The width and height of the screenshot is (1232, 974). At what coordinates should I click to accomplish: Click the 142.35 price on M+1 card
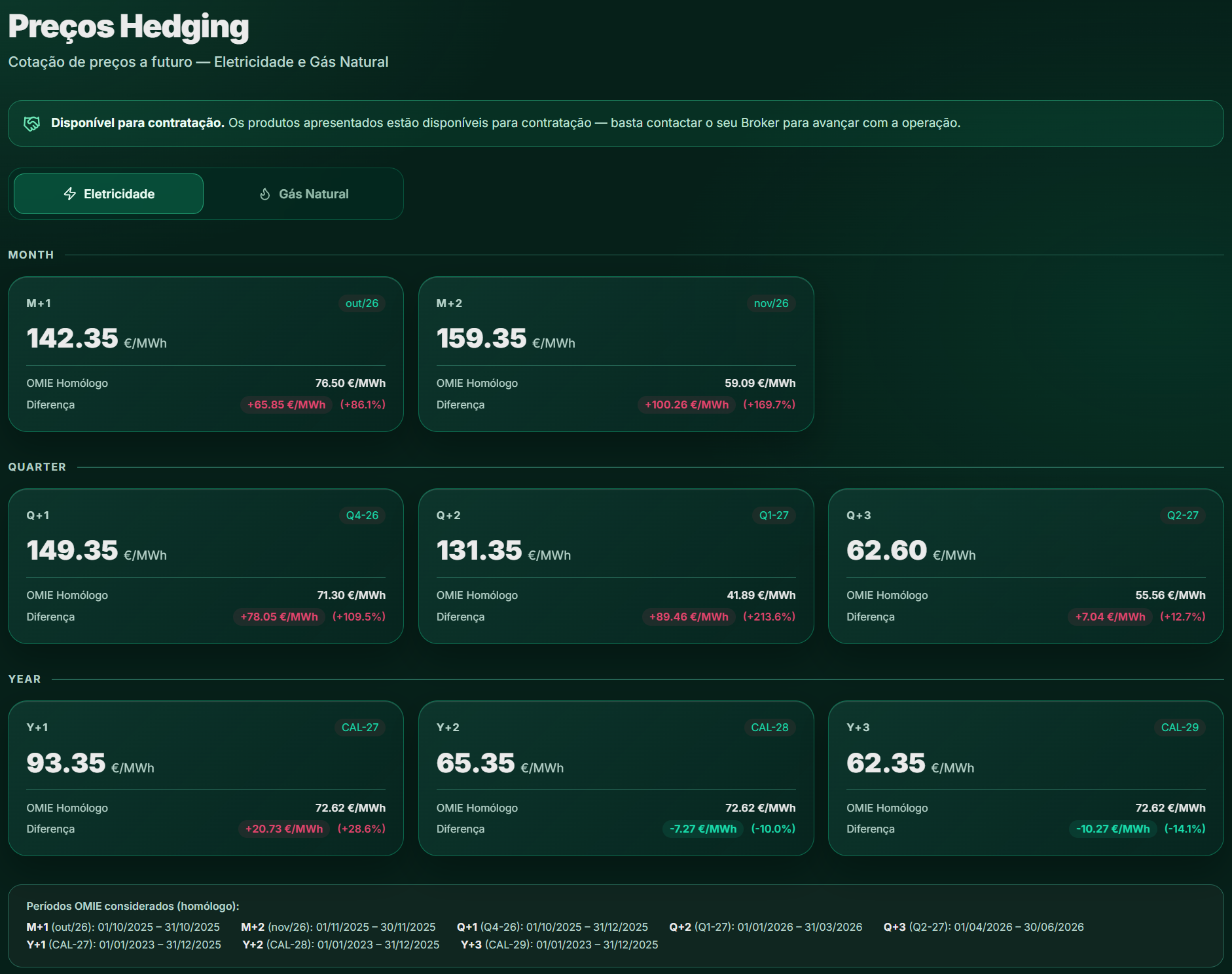click(72, 338)
